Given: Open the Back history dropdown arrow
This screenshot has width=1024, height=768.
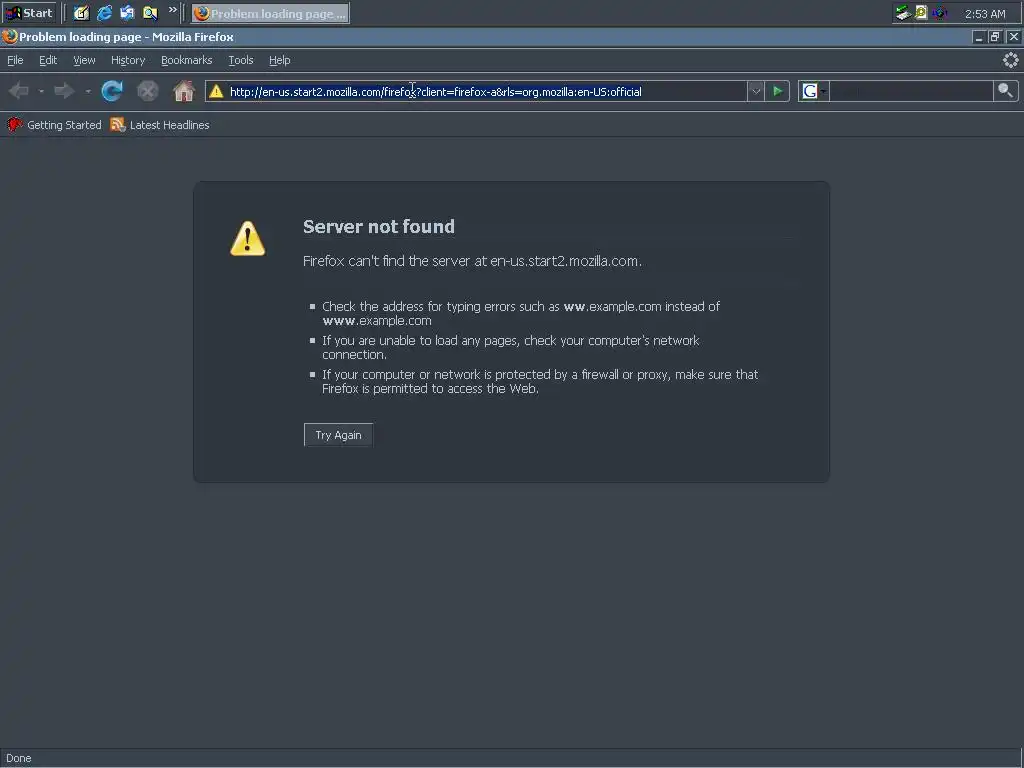Looking at the screenshot, I should 41,91.
